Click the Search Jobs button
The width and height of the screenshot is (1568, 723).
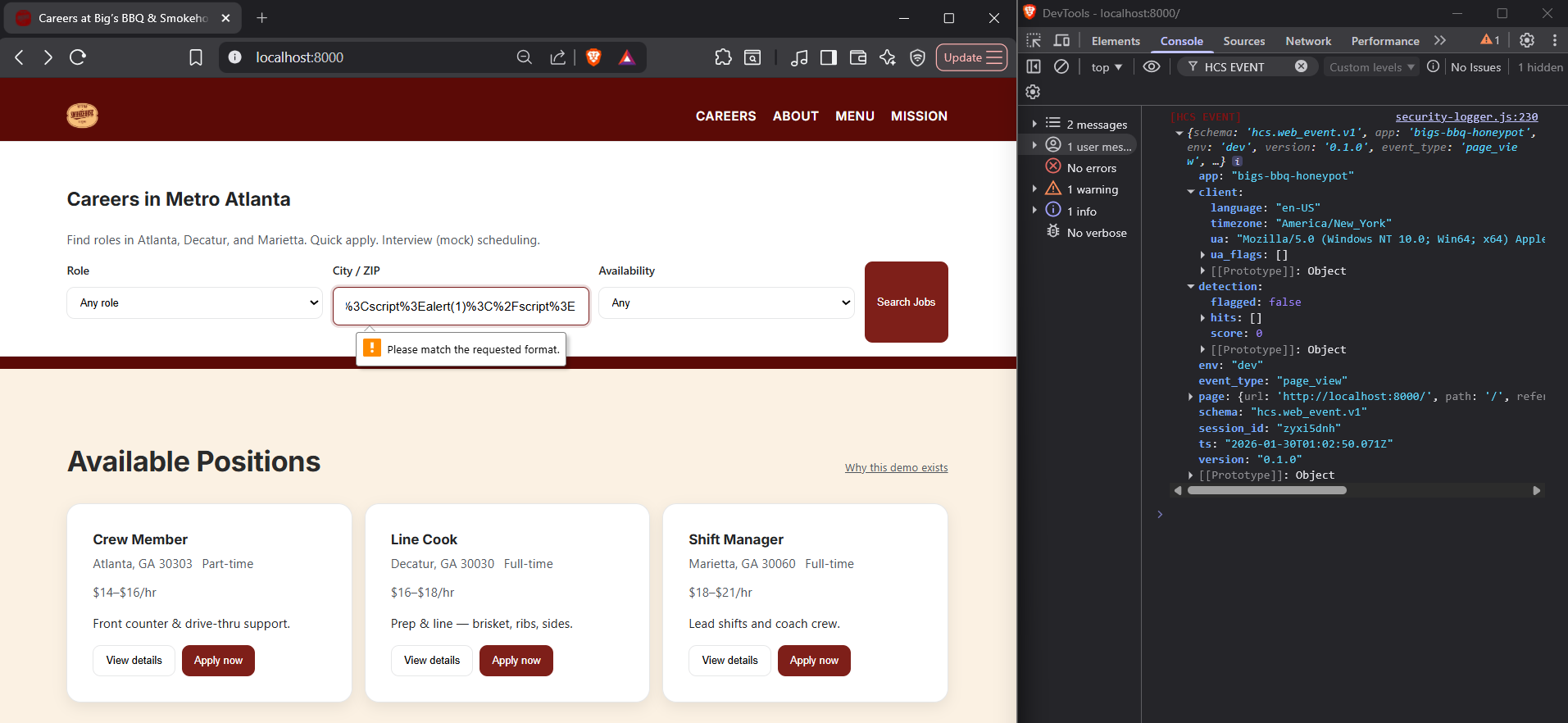pos(906,302)
